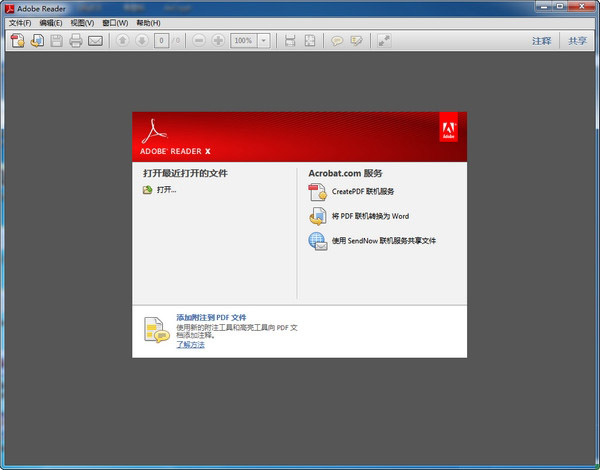Go to previous page with up arrow
The height and width of the screenshot is (470, 600).
pos(122,41)
